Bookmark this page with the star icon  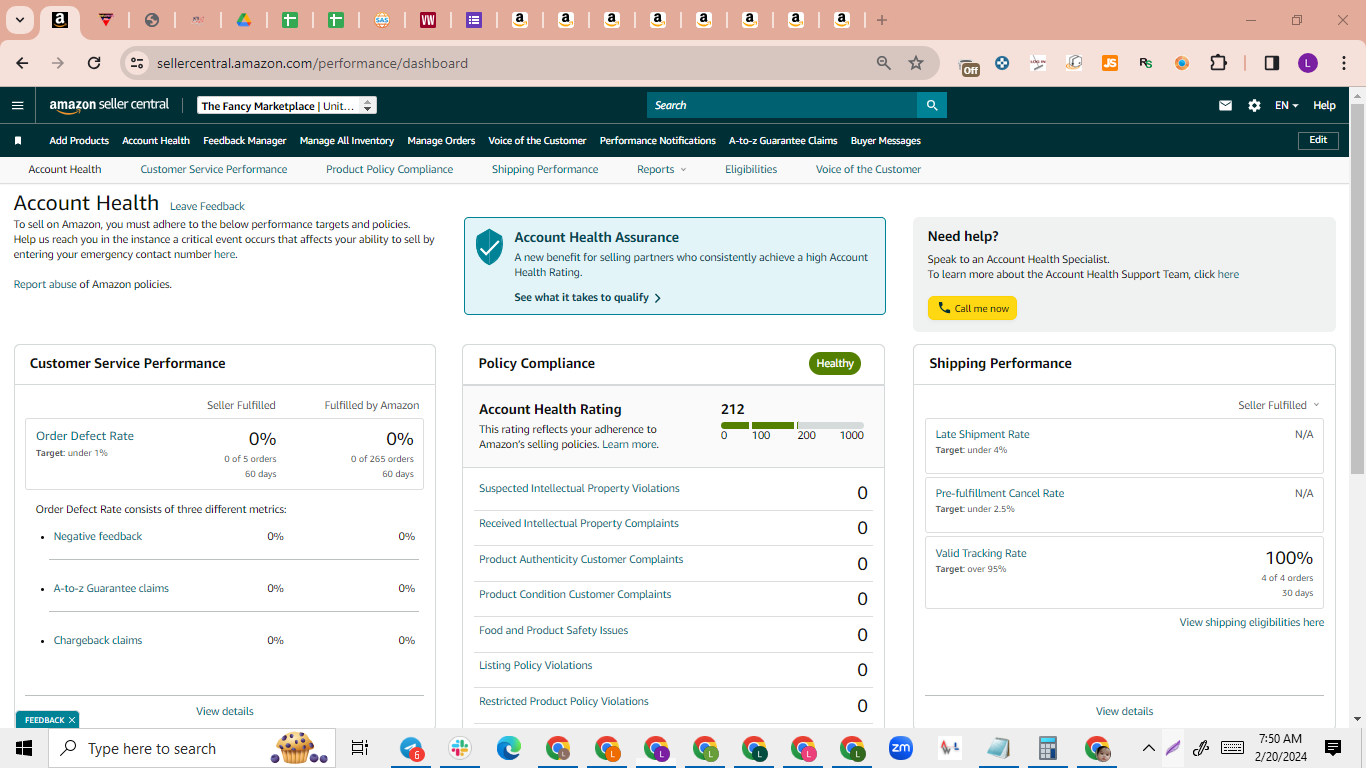(916, 63)
